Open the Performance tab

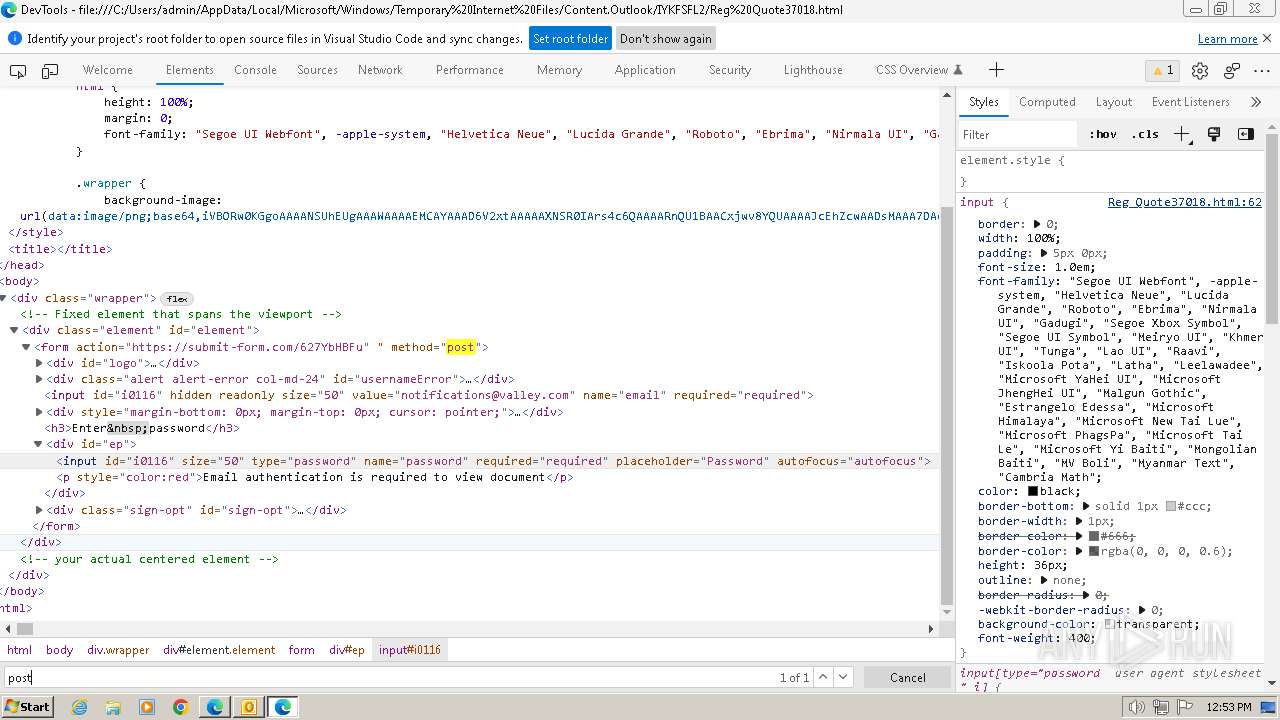[x=469, y=70]
